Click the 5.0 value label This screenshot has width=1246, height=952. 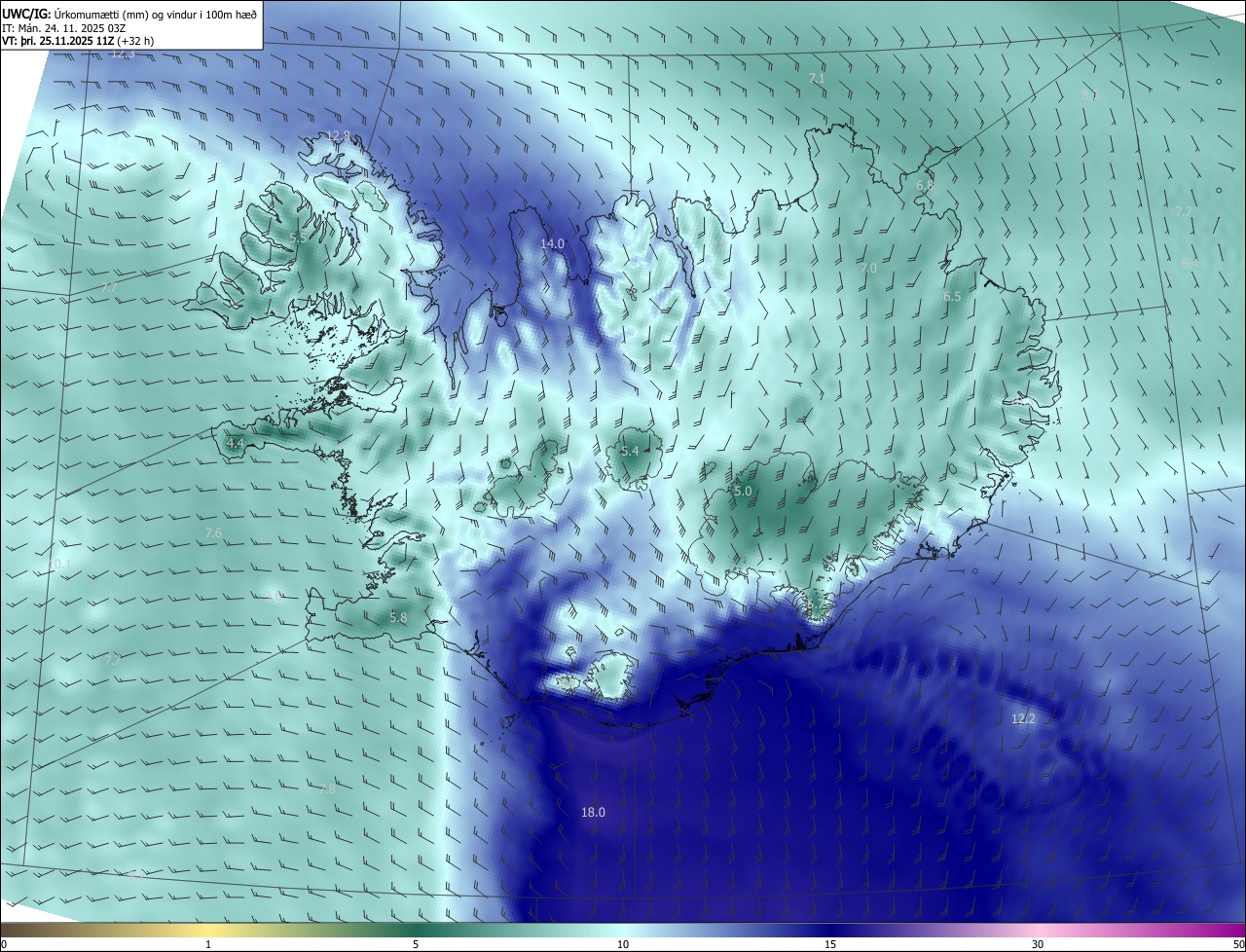[743, 492]
